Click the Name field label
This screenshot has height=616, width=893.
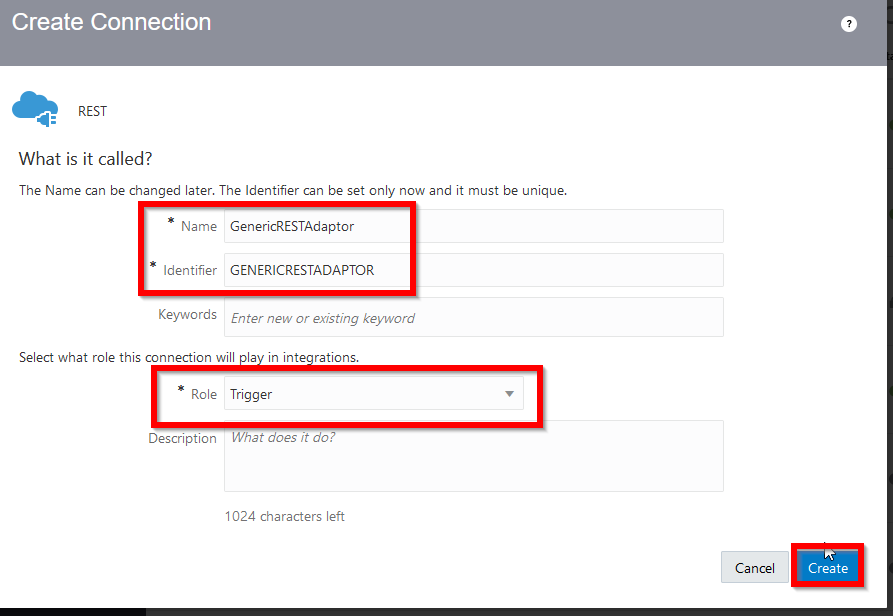click(199, 226)
